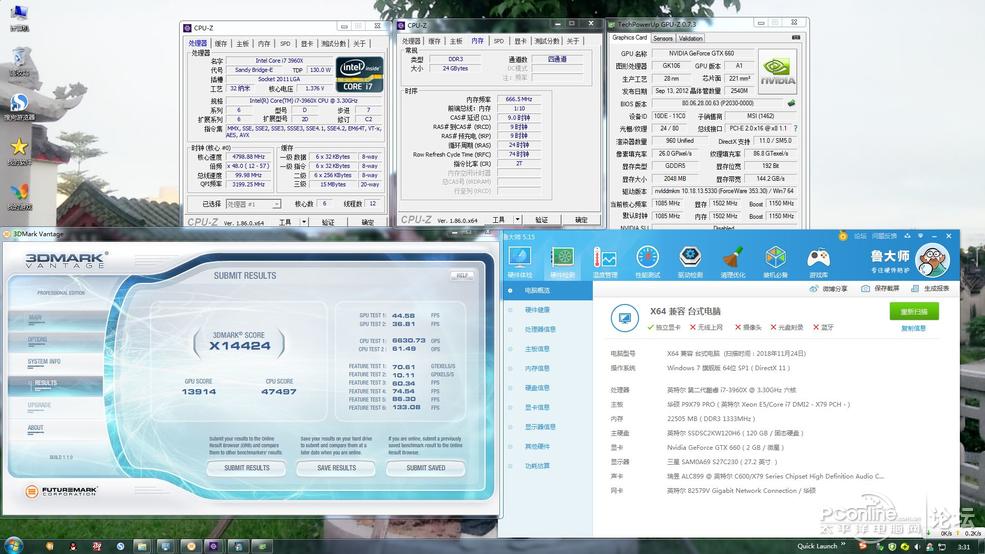The width and height of the screenshot is (985, 554).
Task: Select 硬件检测 icon in Lu Dashi
Action: coord(562,263)
